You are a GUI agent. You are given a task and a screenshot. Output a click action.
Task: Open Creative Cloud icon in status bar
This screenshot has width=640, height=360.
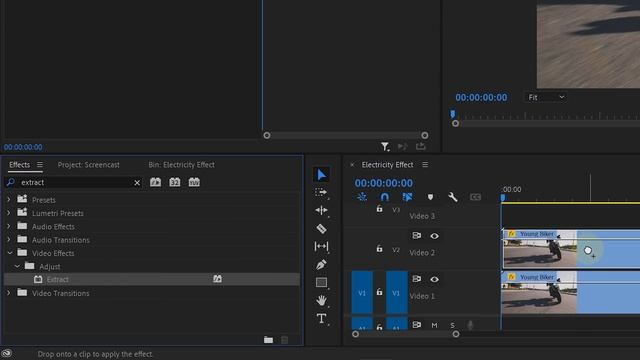(7, 353)
